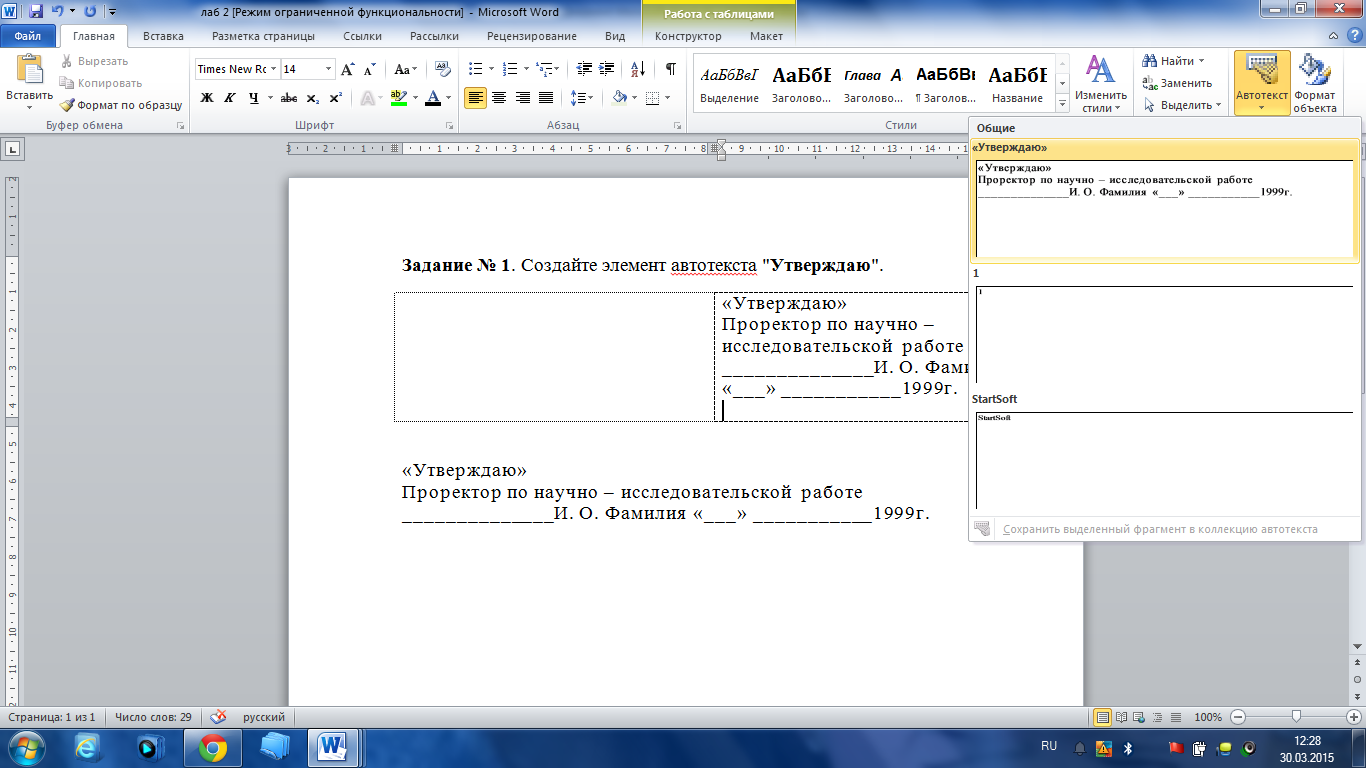Switch to the Ссылки tab
Viewport: 1366px width, 768px height.
[x=362, y=36]
